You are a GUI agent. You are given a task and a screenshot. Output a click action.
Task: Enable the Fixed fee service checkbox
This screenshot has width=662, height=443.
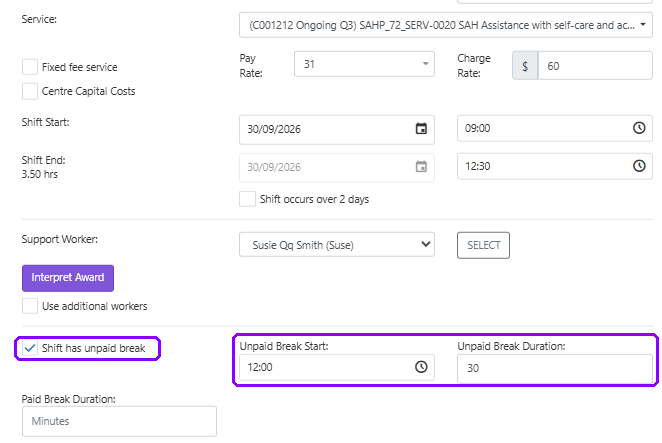click(x=30, y=67)
